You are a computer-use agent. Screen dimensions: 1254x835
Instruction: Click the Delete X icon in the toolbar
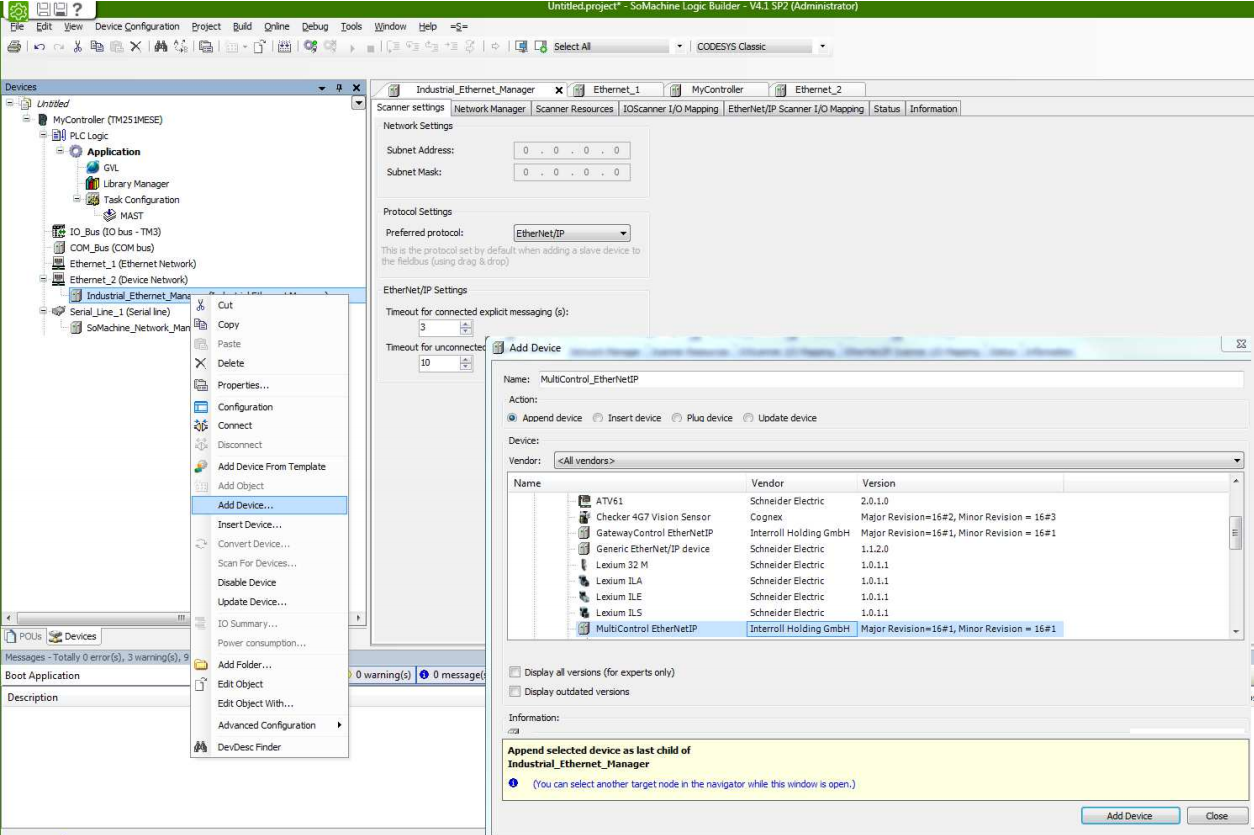134,47
